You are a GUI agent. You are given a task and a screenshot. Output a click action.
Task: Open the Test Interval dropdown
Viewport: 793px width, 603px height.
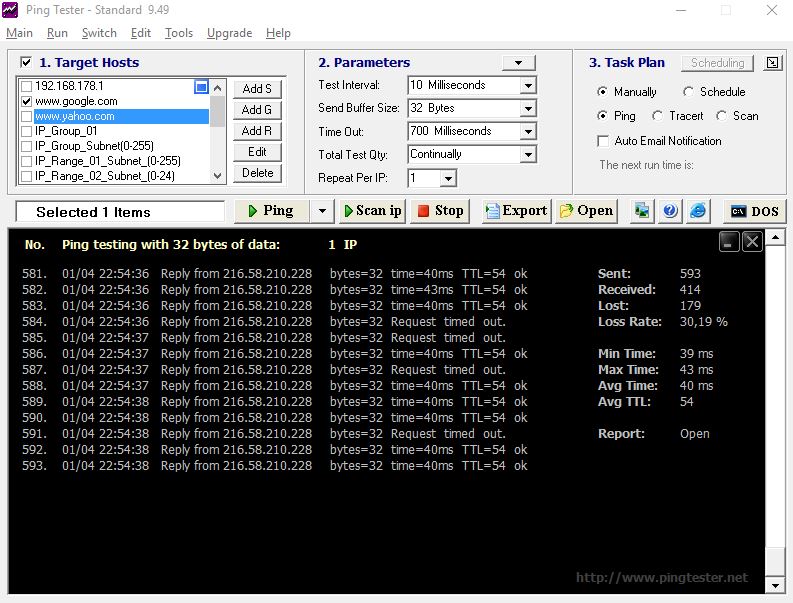coord(527,85)
